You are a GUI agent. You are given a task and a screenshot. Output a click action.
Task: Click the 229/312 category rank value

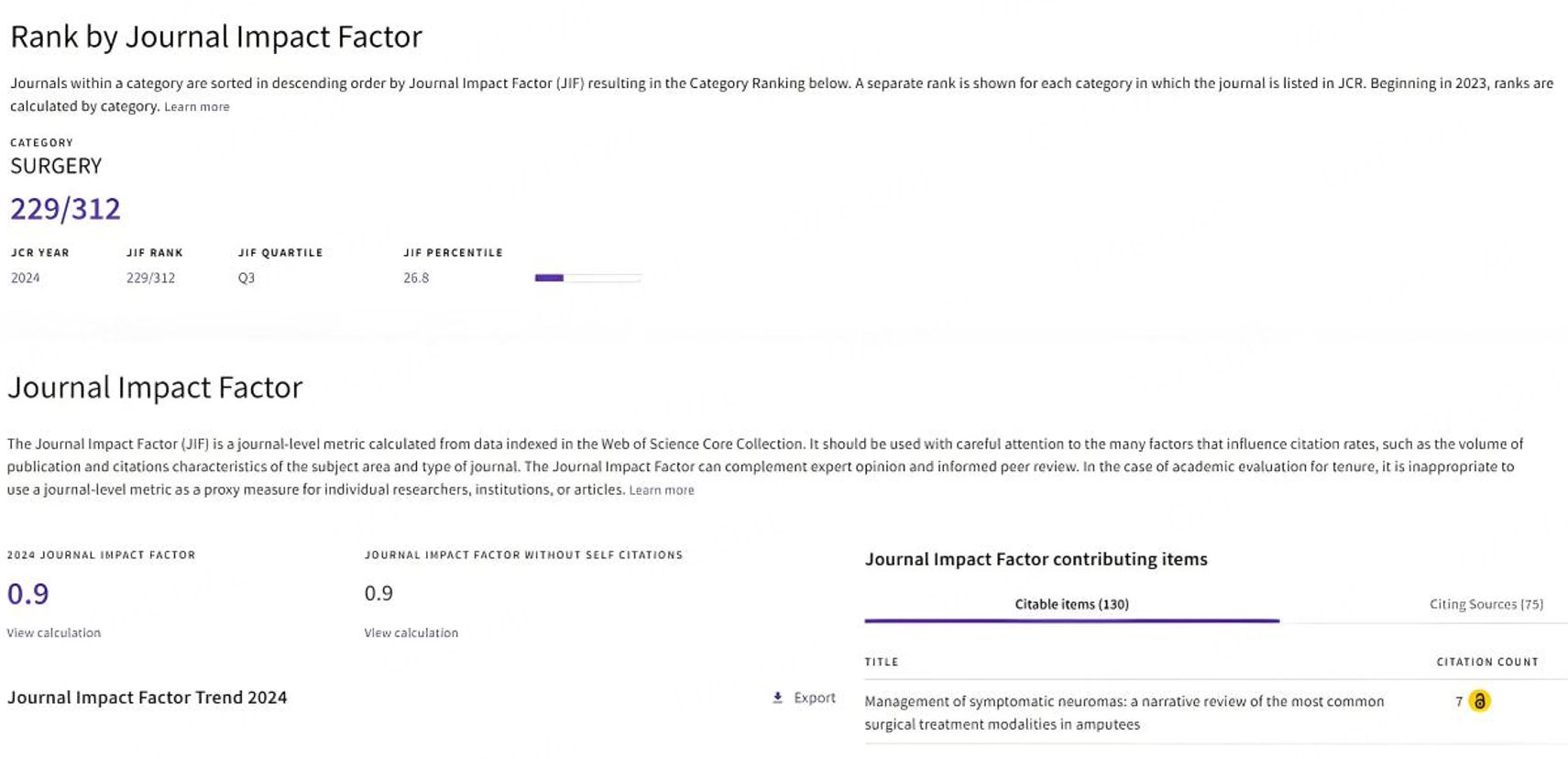pyautogui.click(x=64, y=208)
